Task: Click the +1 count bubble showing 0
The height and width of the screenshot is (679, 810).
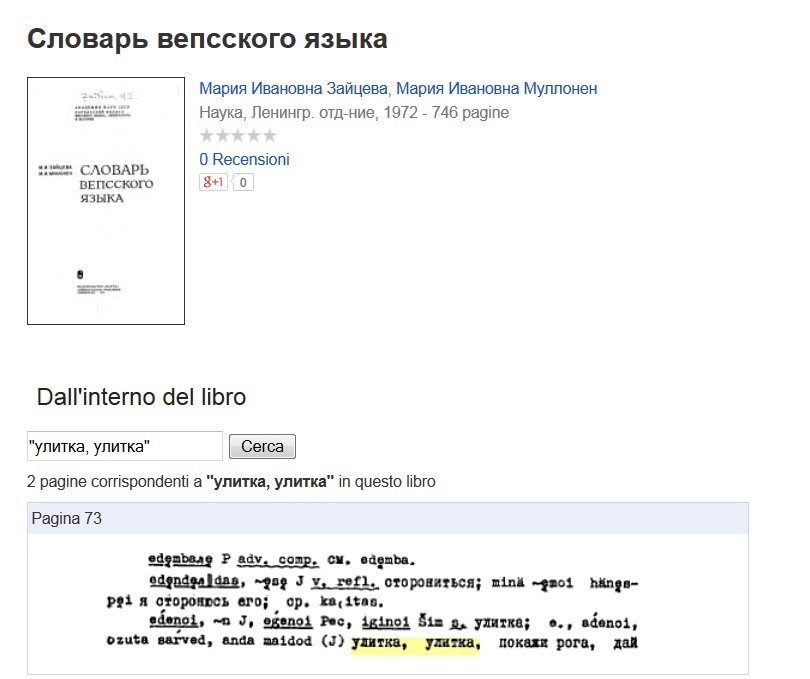Action: pos(243,182)
